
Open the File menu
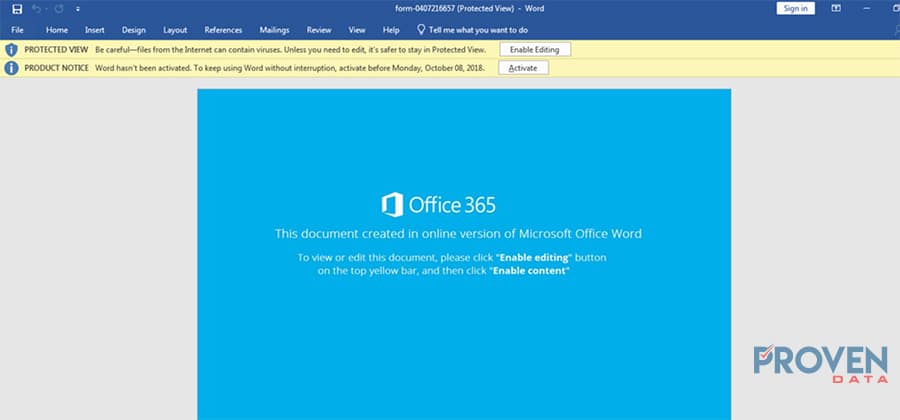click(17, 30)
